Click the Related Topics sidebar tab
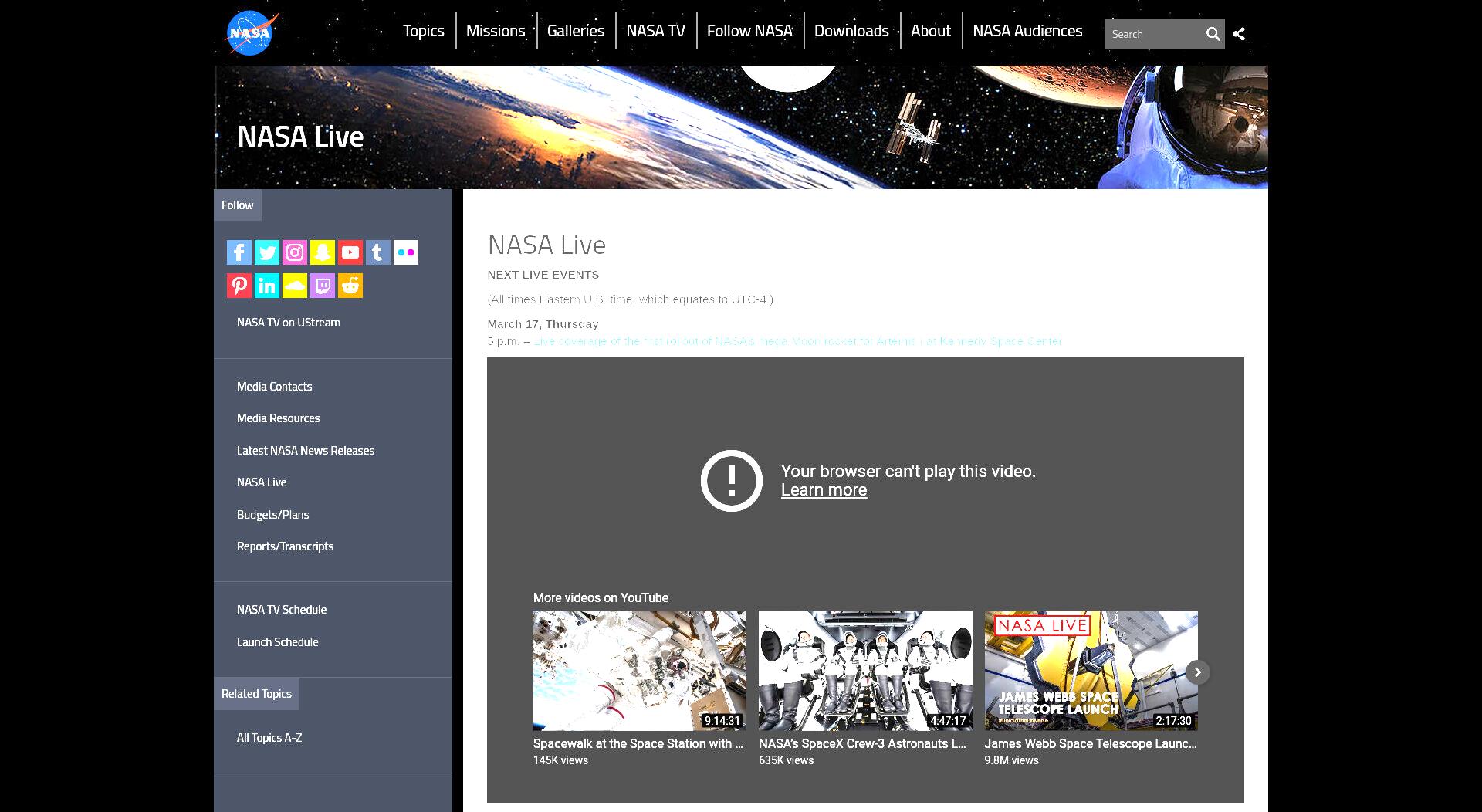1482x812 pixels. click(256, 694)
